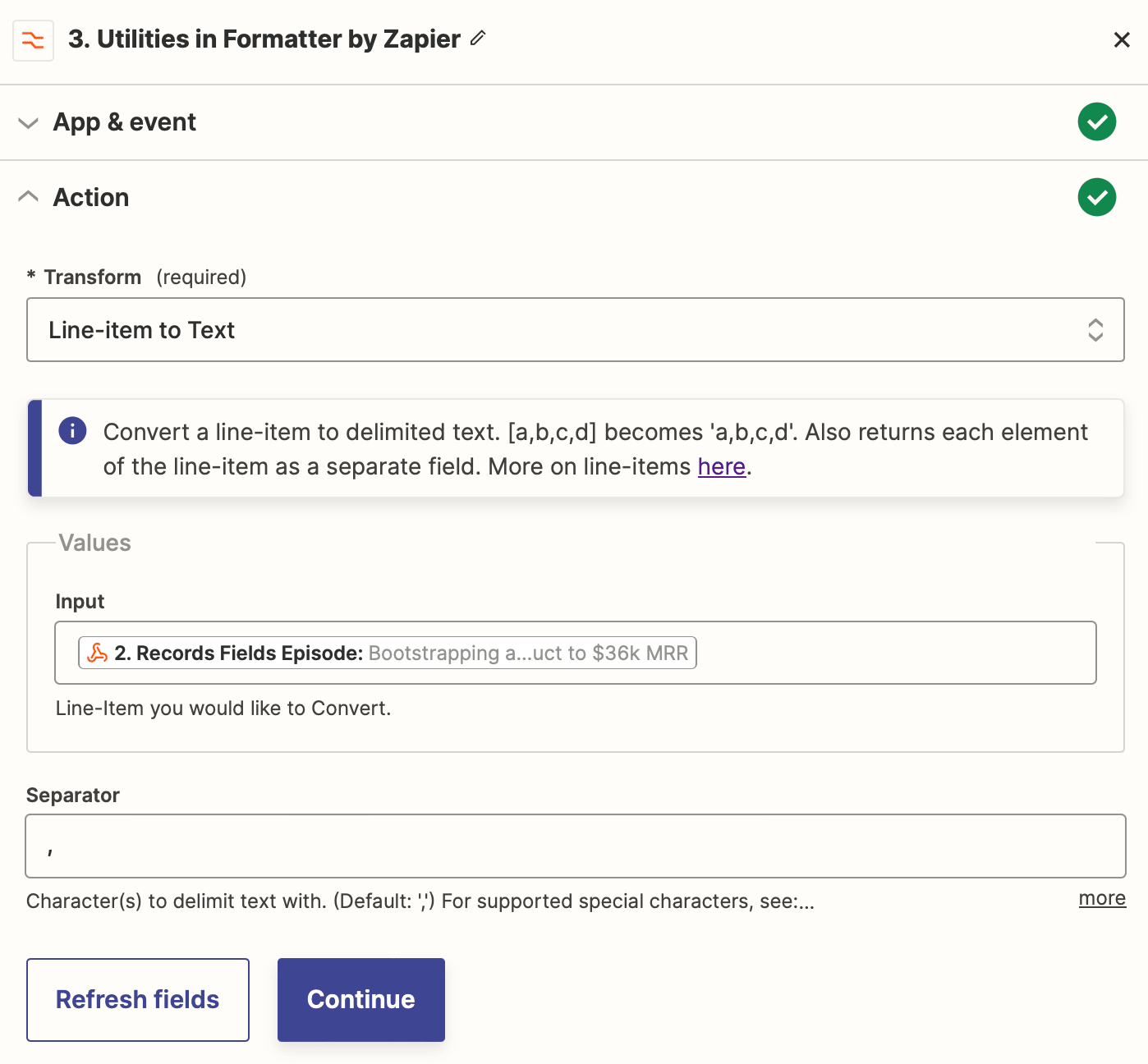
Task: Open the Transform dropdown
Action: pos(575,330)
